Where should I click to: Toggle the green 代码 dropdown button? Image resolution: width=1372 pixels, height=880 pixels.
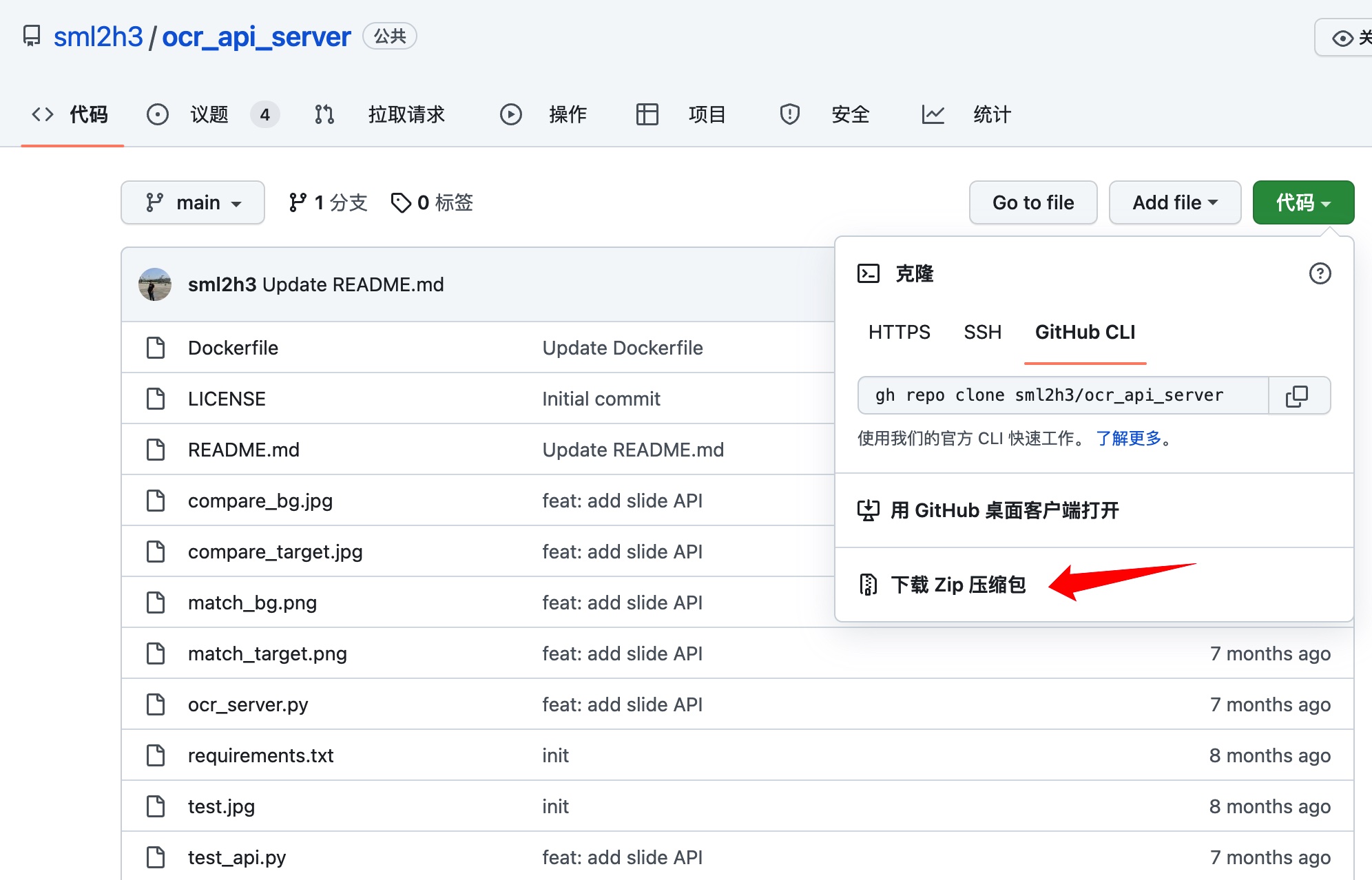click(x=1303, y=202)
